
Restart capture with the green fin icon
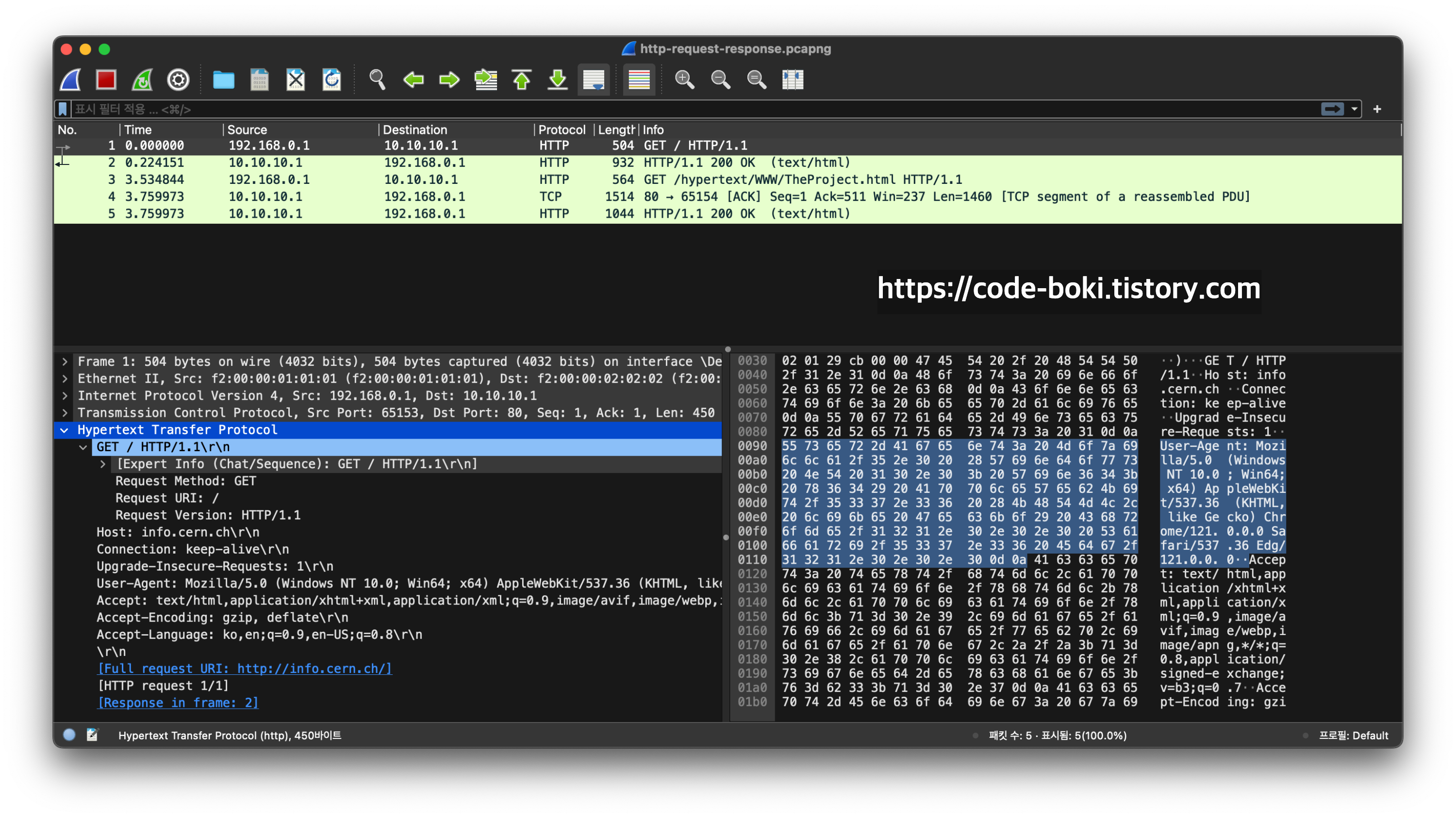pyautogui.click(x=142, y=80)
